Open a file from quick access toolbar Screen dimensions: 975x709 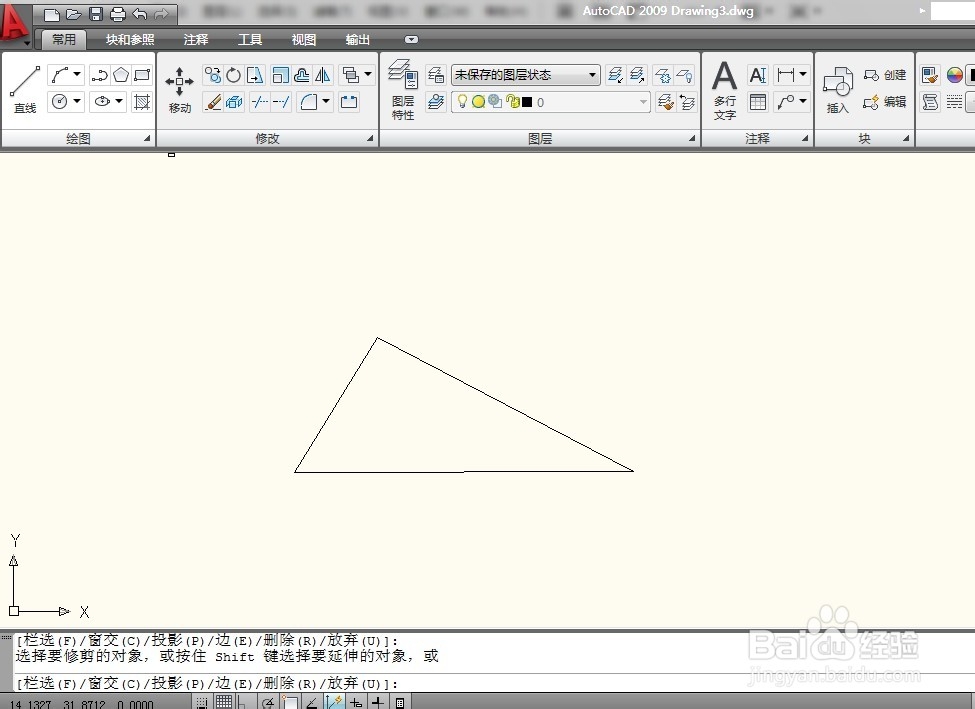click(73, 14)
